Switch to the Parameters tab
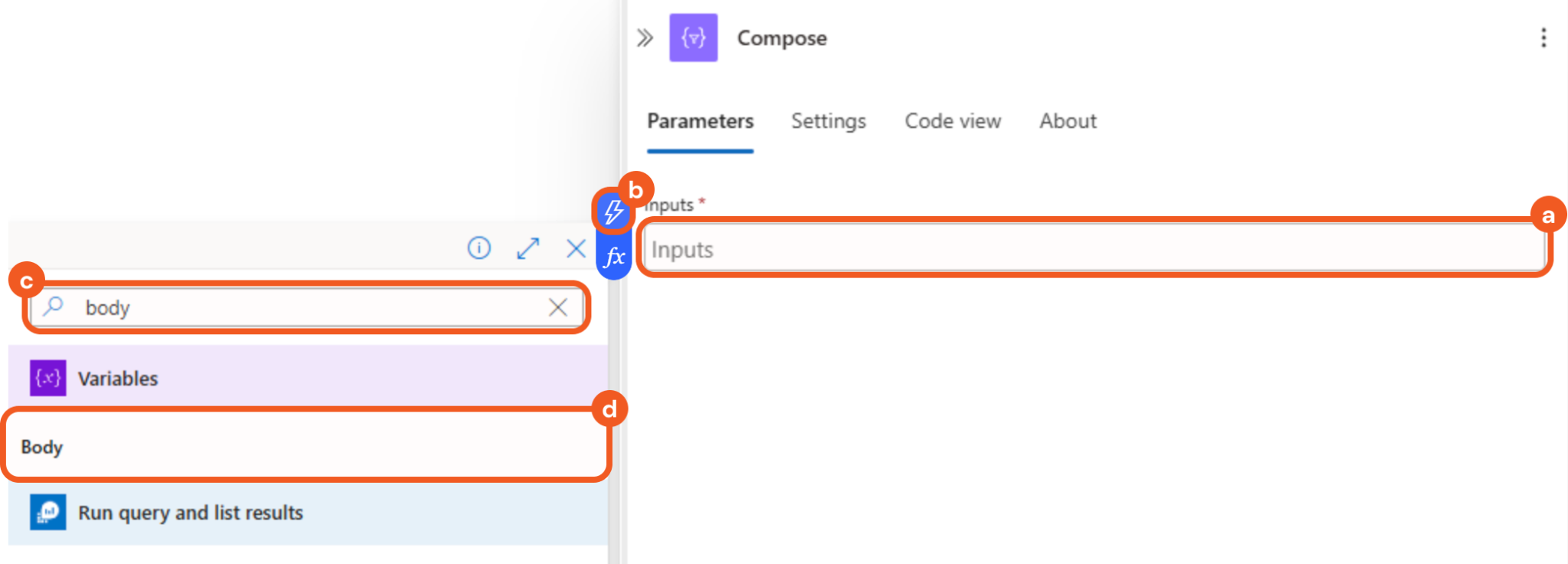 click(700, 121)
